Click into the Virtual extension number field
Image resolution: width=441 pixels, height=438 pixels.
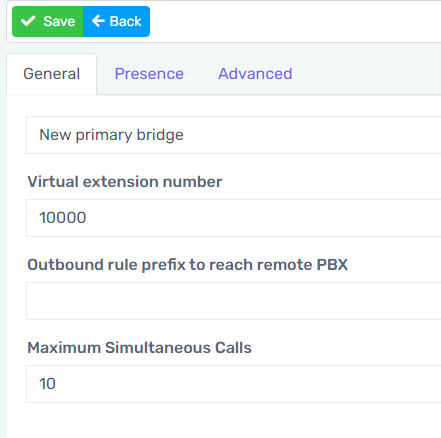[234, 218]
